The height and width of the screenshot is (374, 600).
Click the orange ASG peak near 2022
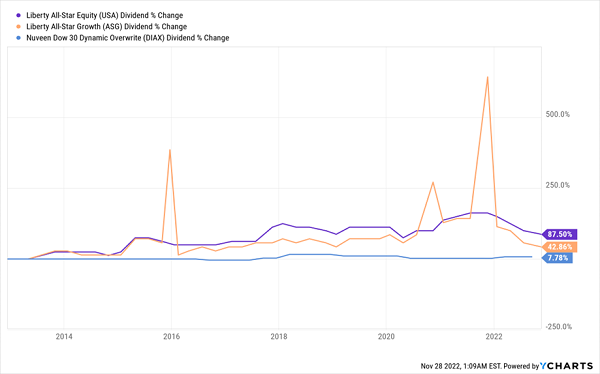pyautogui.click(x=487, y=77)
